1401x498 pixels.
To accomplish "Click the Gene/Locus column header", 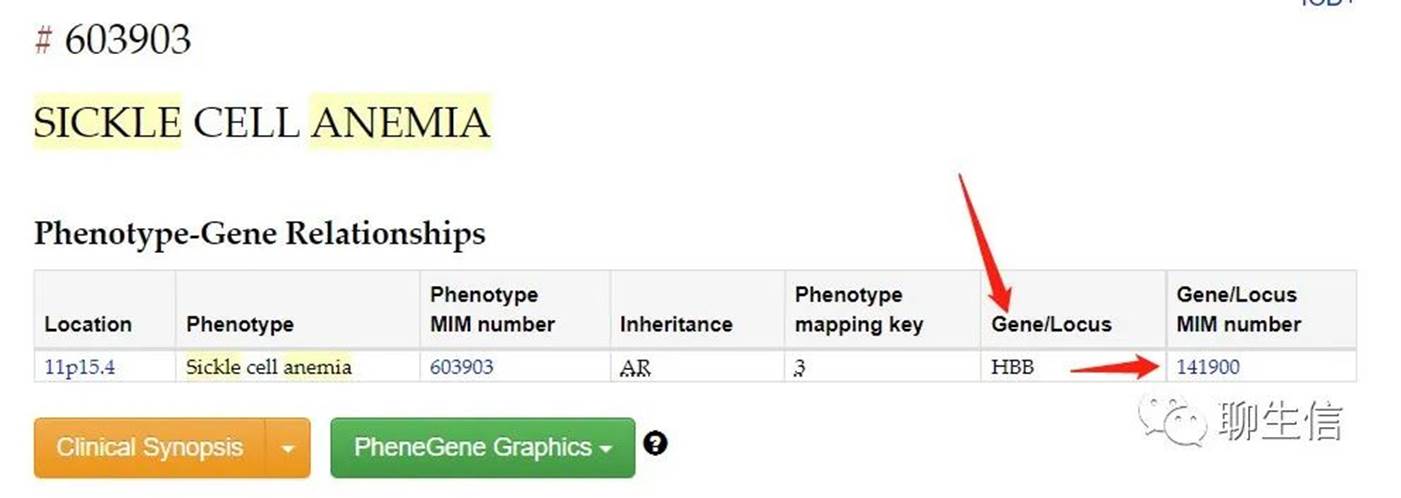I will [x=1051, y=324].
